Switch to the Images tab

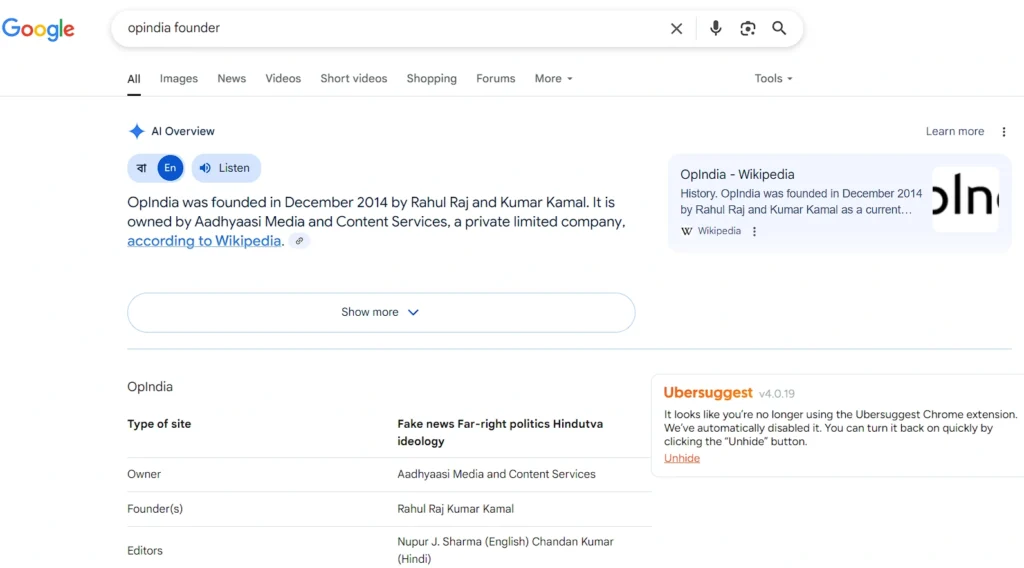[x=179, y=78]
